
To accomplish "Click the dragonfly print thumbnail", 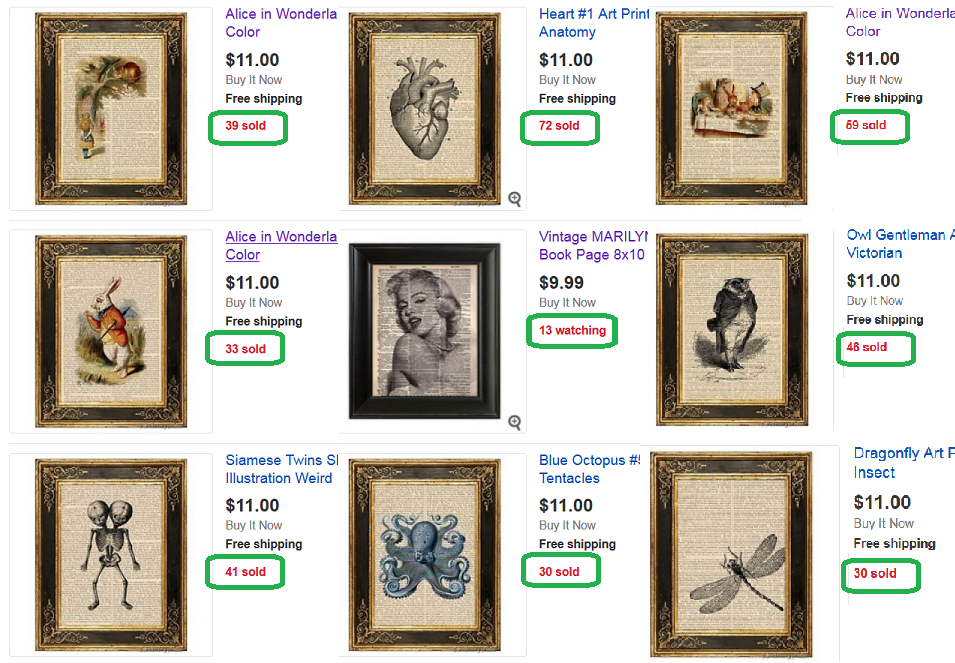I will click(x=731, y=555).
